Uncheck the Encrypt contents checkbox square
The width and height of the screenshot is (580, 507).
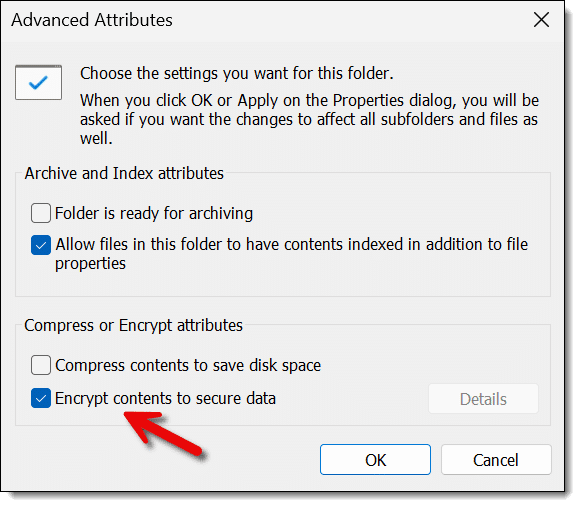coord(41,398)
